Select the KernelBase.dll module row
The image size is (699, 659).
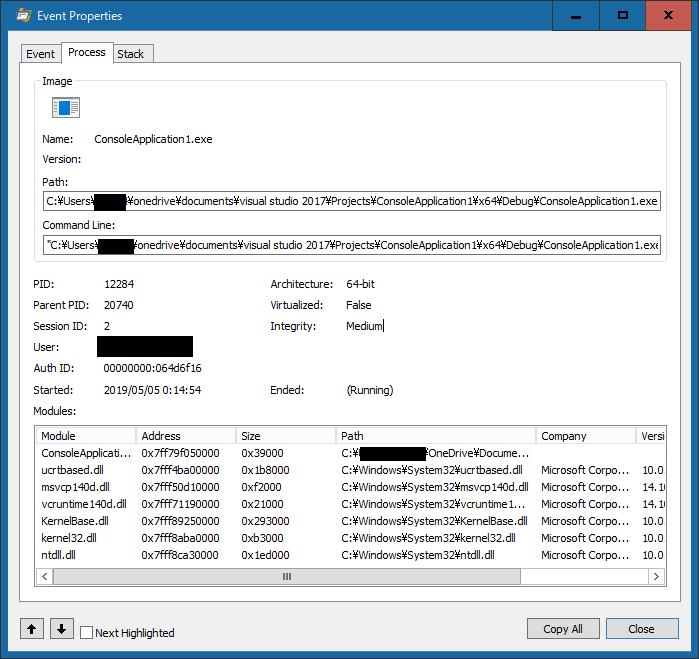click(350, 521)
